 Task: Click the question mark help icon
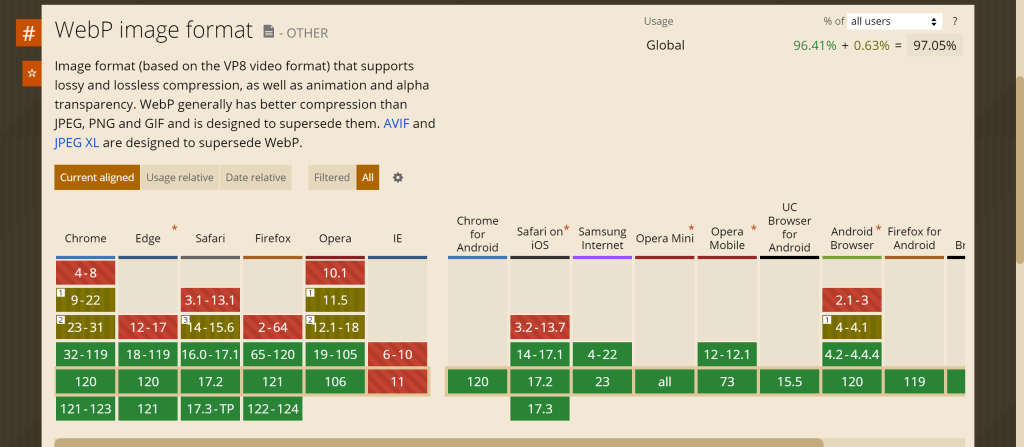955,21
